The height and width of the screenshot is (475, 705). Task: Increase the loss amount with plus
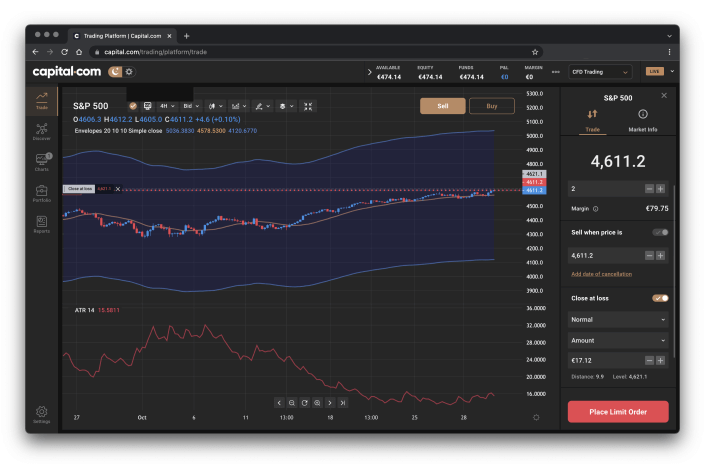(660, 360)
